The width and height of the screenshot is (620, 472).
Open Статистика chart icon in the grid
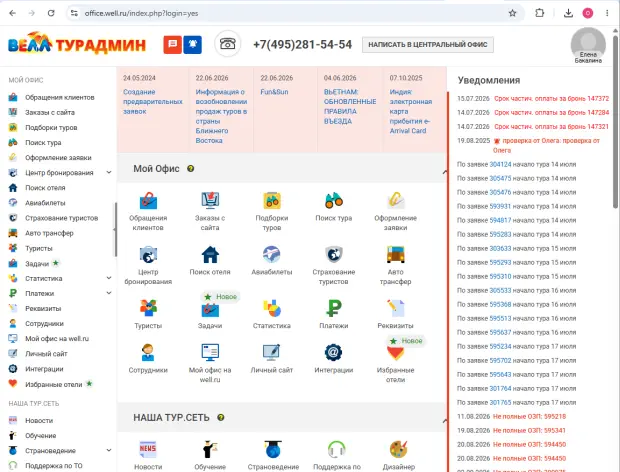click(272, 308)
